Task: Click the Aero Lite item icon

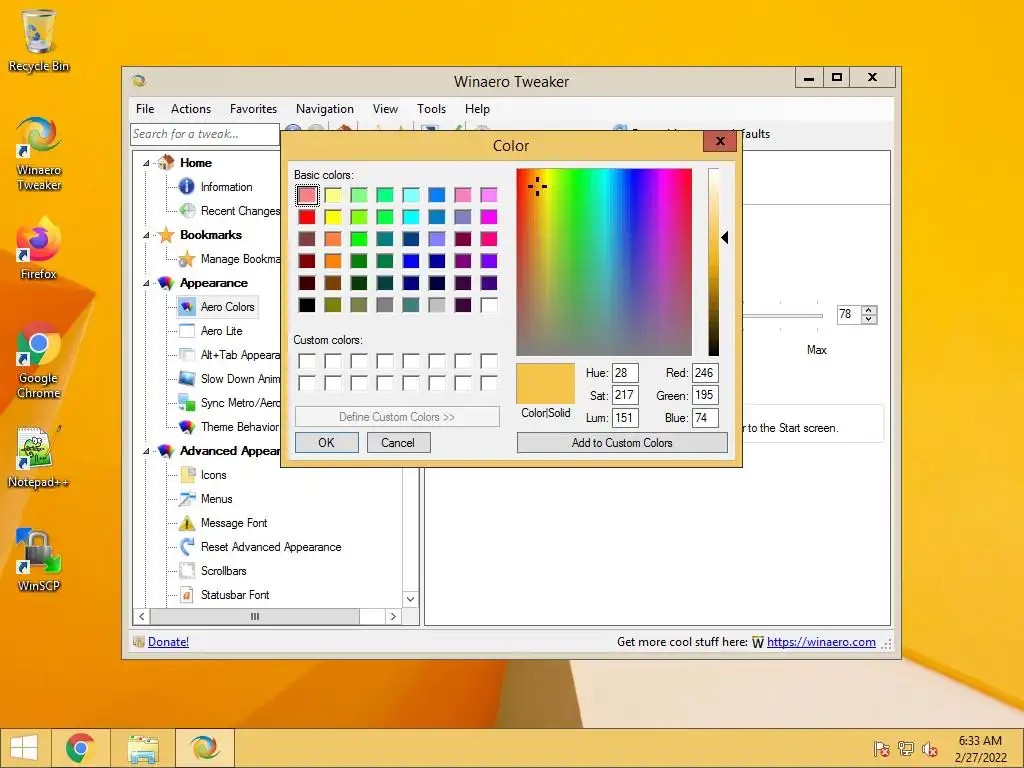Action: (187, 330)
